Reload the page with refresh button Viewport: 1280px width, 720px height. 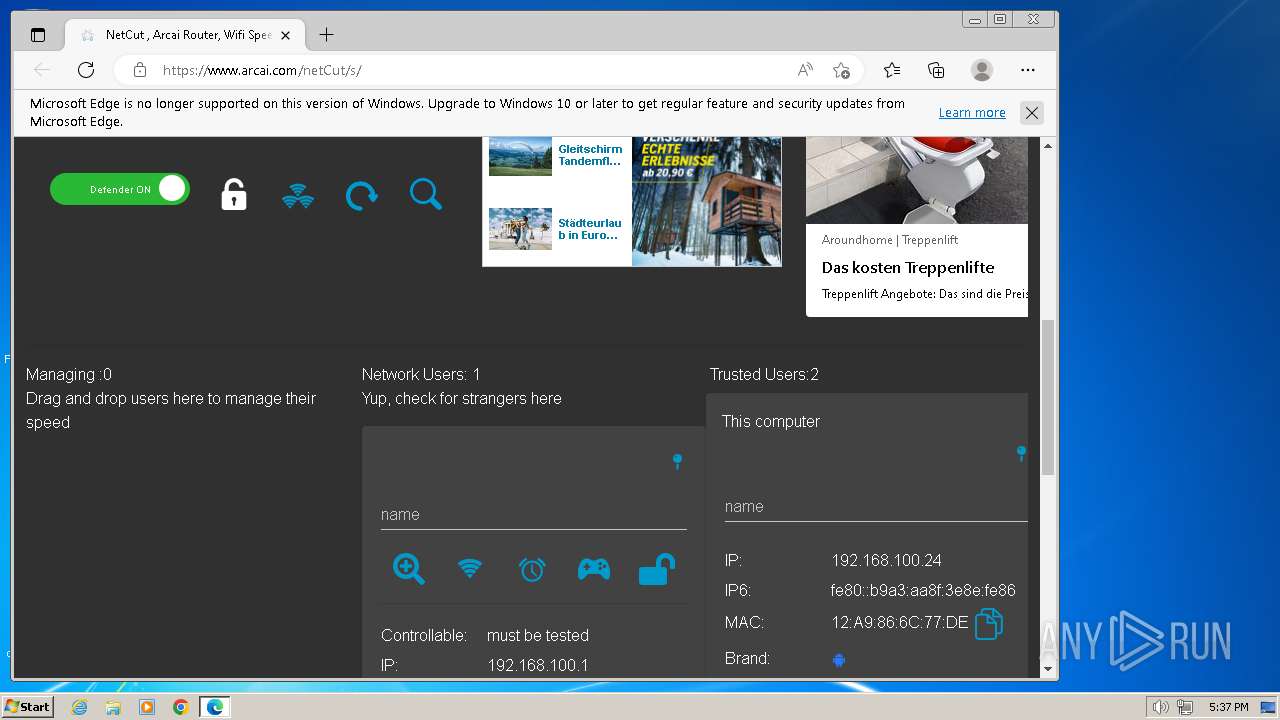click(86, 70)
